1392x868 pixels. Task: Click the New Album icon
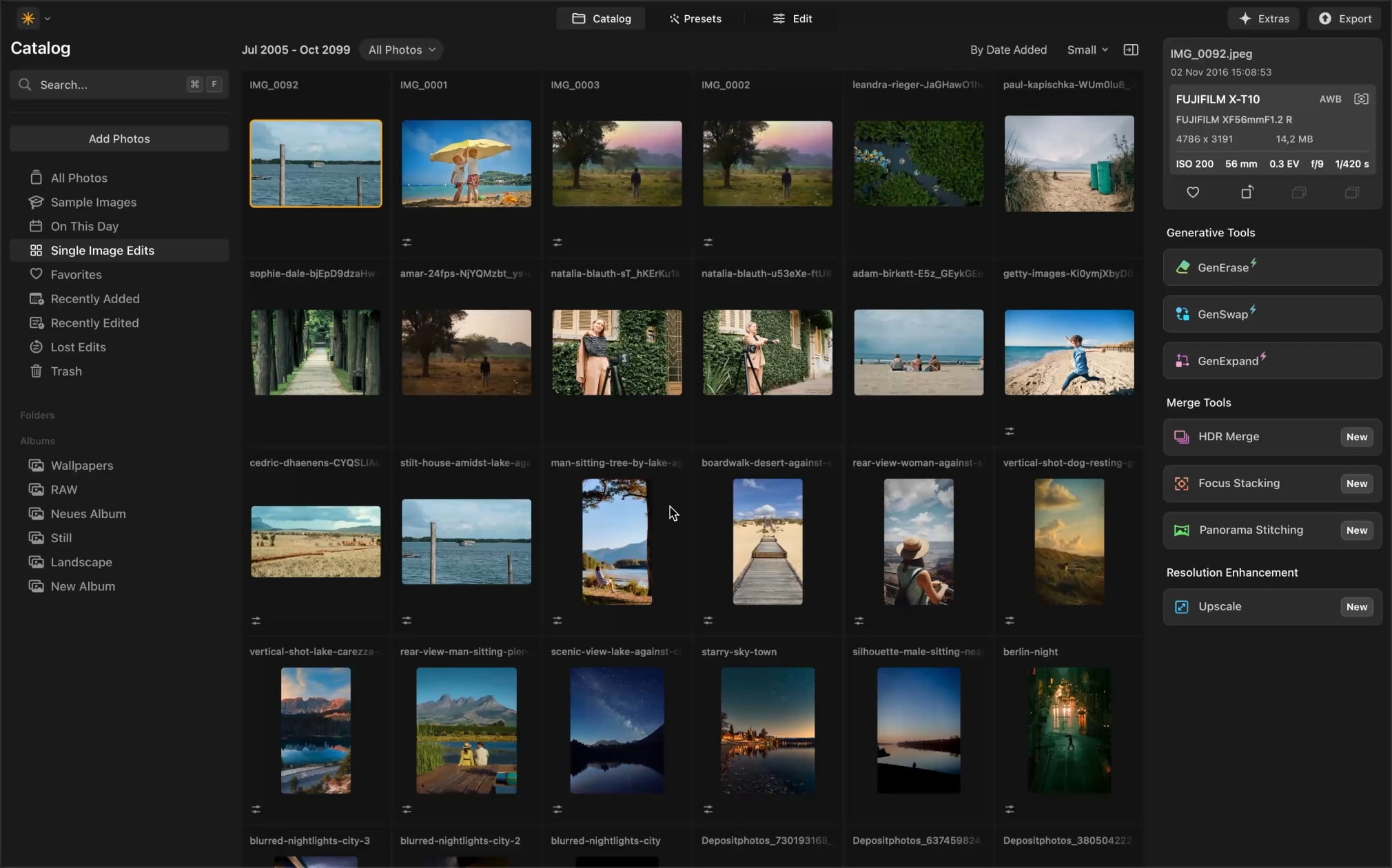pyautogui.click(x=36, y=586)
